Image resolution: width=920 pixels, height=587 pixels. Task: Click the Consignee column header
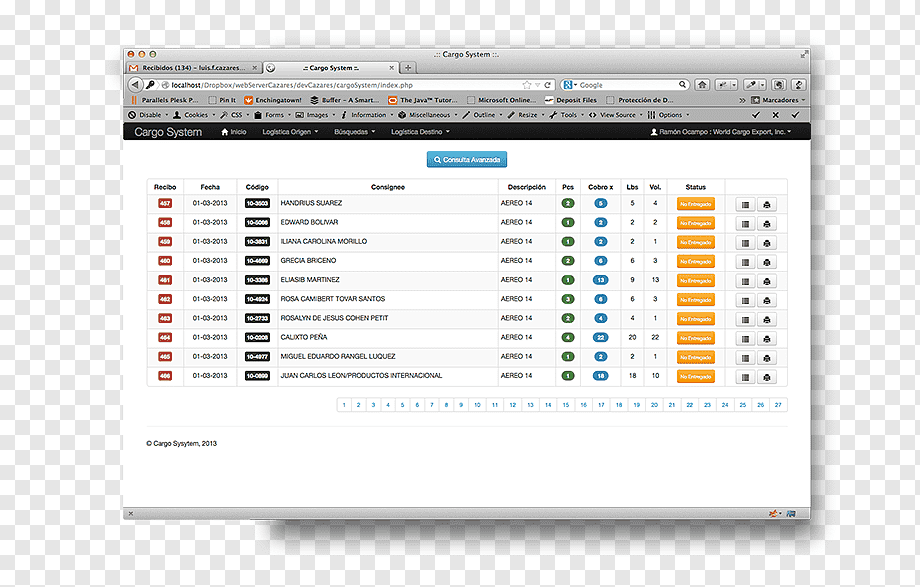[x=387, y=187]
